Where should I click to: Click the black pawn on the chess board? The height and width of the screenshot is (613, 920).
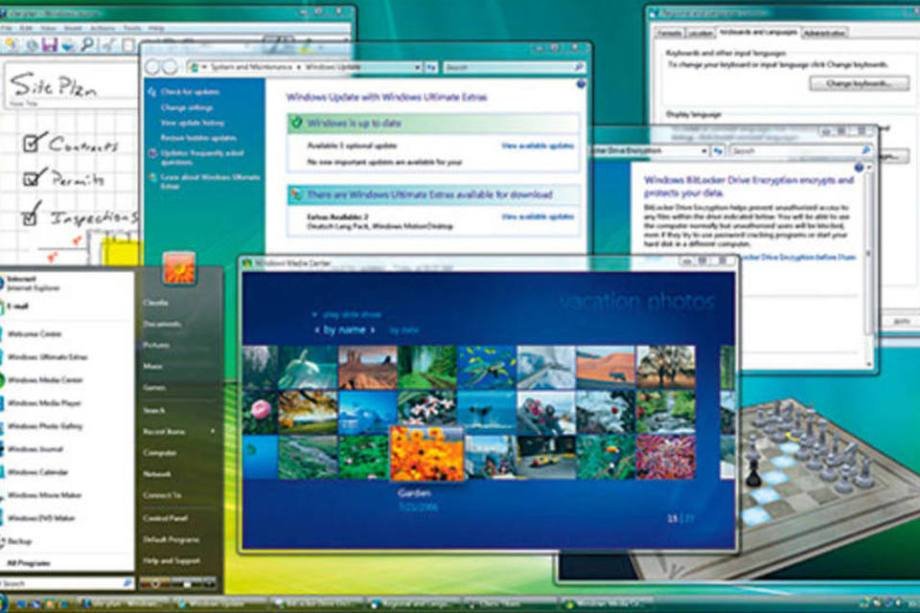753,473
